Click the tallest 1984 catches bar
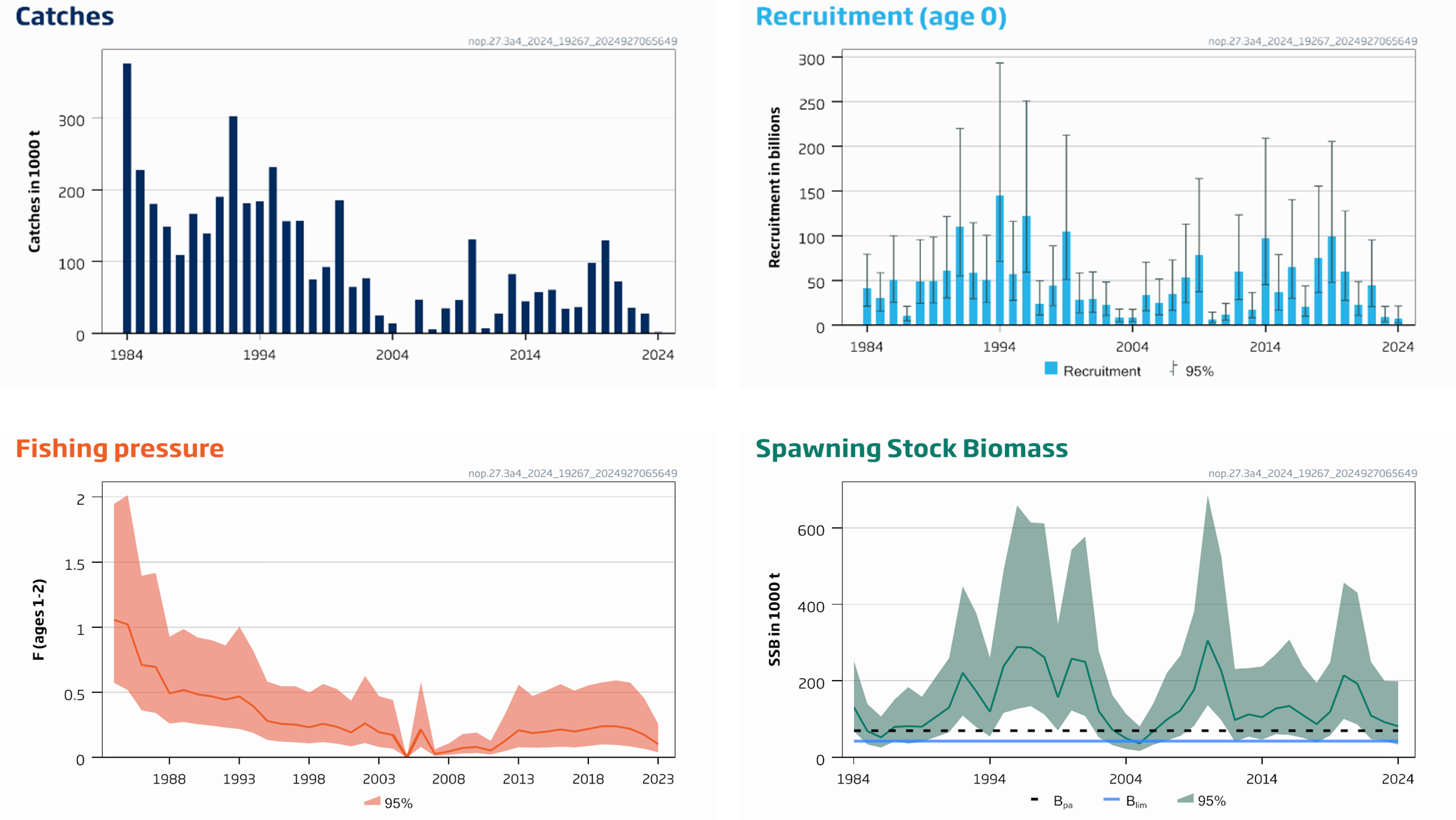Viewport: 1456px width, 820px height. (127, 195)
